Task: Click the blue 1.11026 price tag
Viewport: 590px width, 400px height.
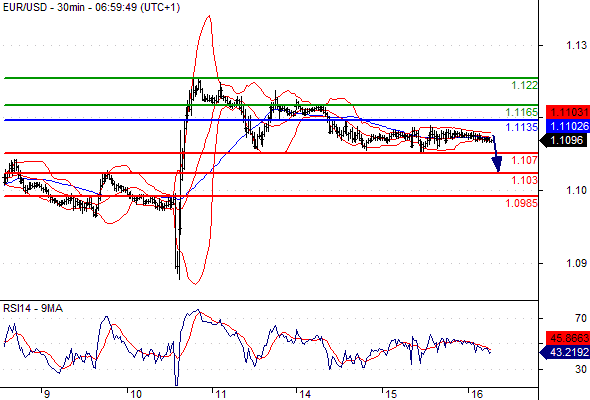Action: click(568, 126)
